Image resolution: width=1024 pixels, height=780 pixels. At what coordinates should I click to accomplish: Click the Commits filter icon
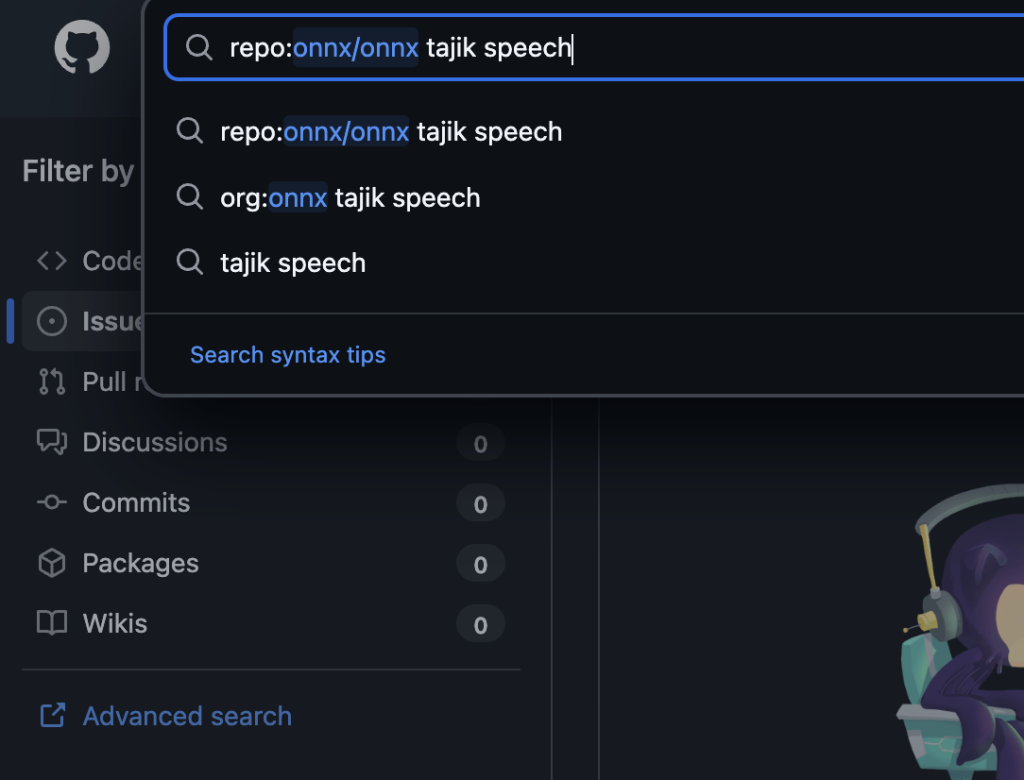(x=52, y=502)
